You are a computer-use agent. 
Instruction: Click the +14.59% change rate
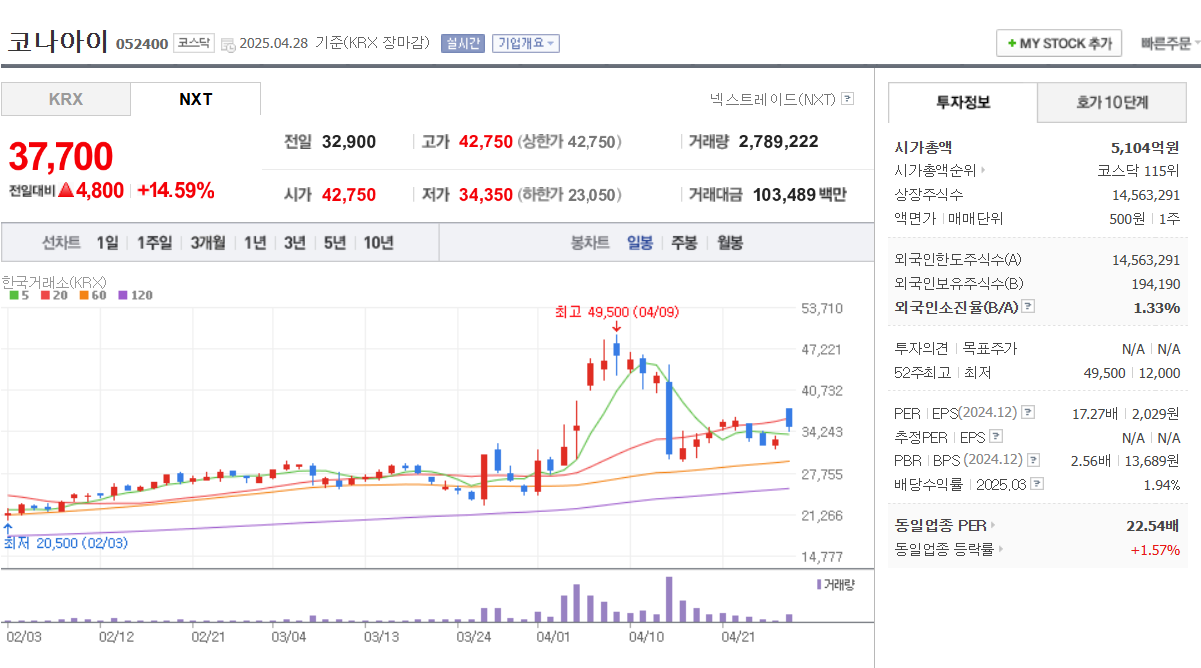click(x=175, y=190)
